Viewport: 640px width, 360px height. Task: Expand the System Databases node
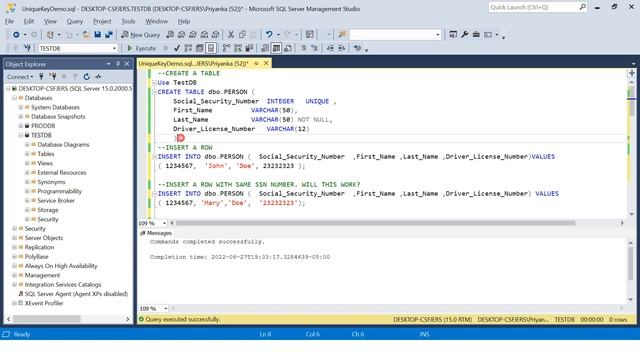point(20,107)
